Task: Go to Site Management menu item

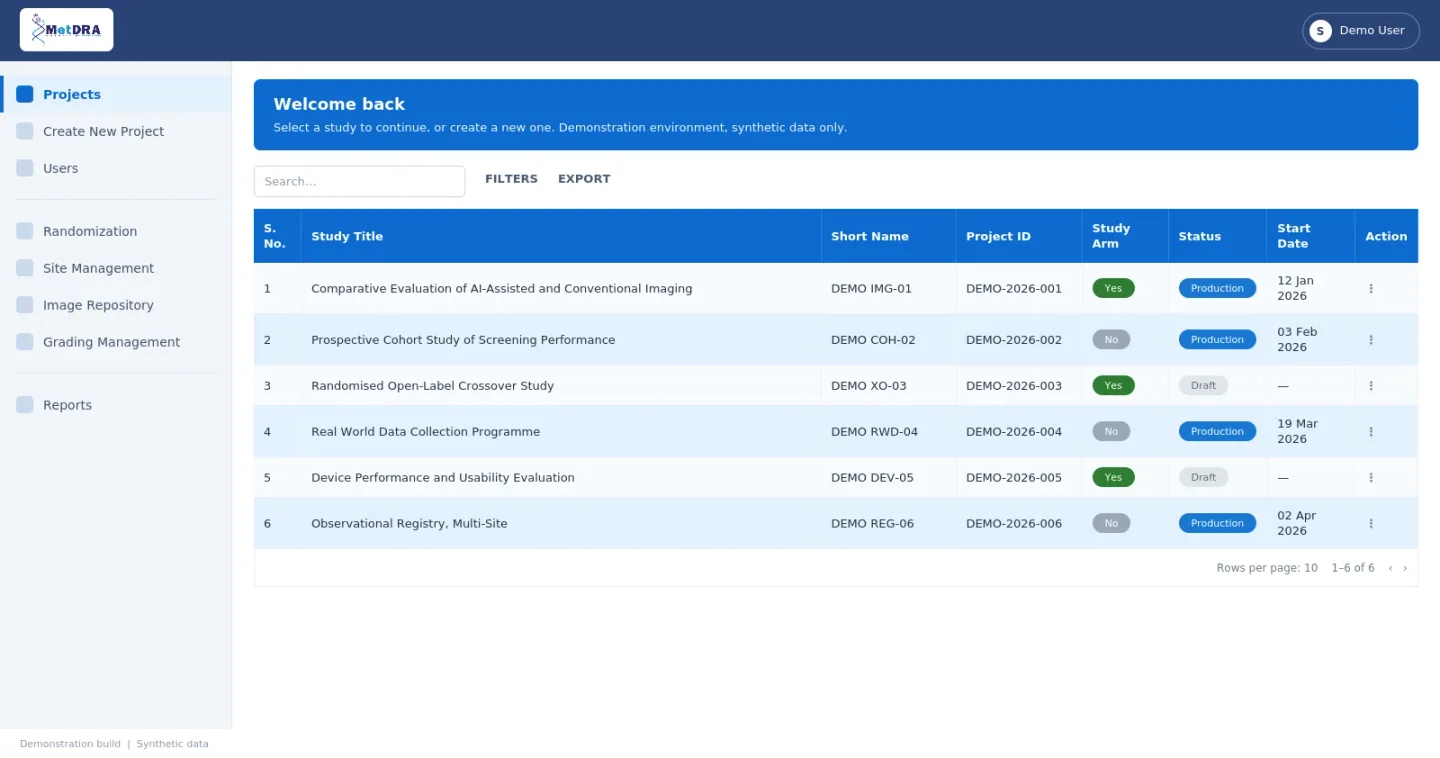Action: (x=116, y=268)
